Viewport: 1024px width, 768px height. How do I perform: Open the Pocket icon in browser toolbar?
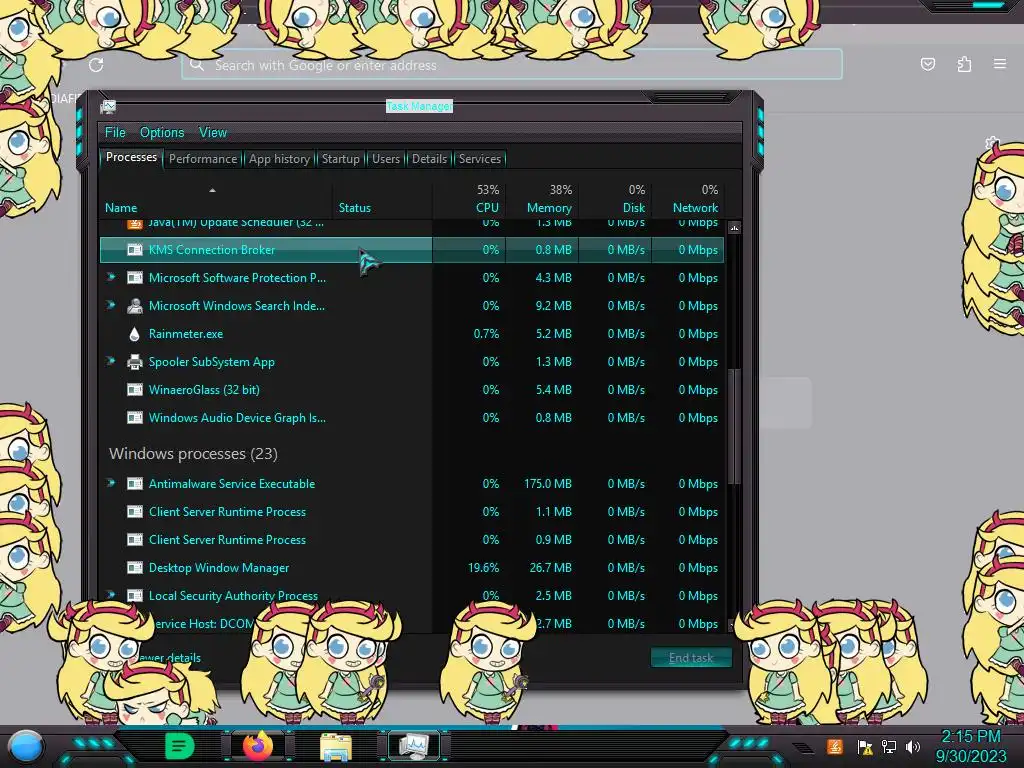(x=927, y=64)
